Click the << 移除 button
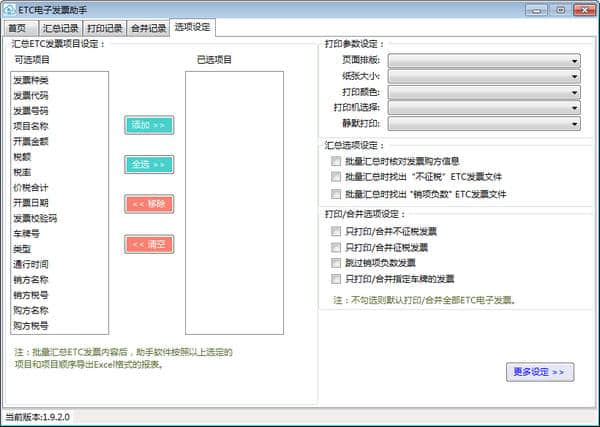600x427 pixels. [x=149, y=204]
